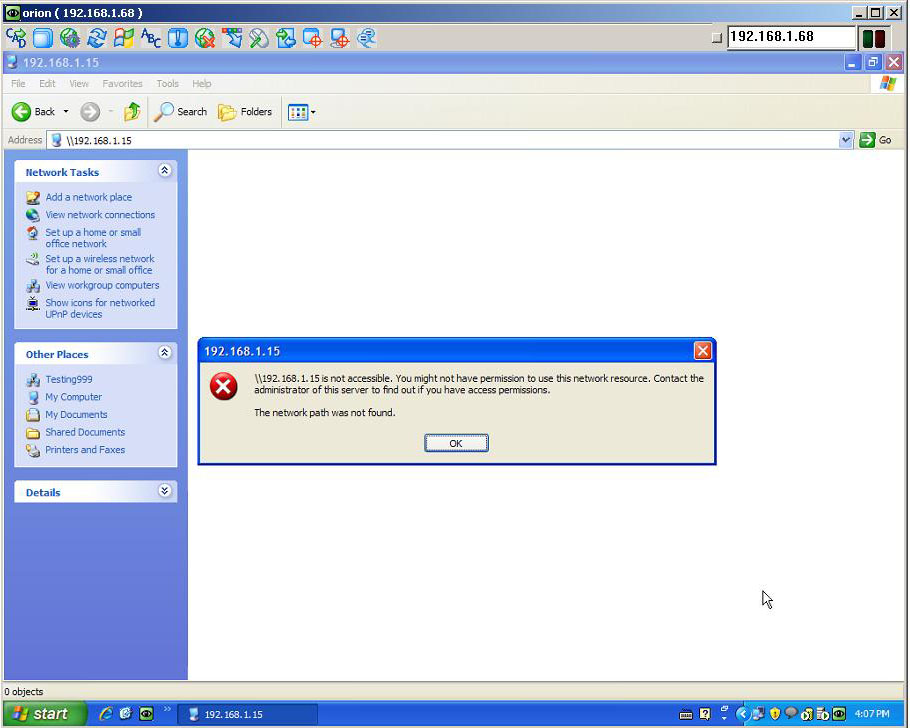This screenshot has height=728, width=910.
Task: Click View workgroup computers link
Action: [102, 285]
